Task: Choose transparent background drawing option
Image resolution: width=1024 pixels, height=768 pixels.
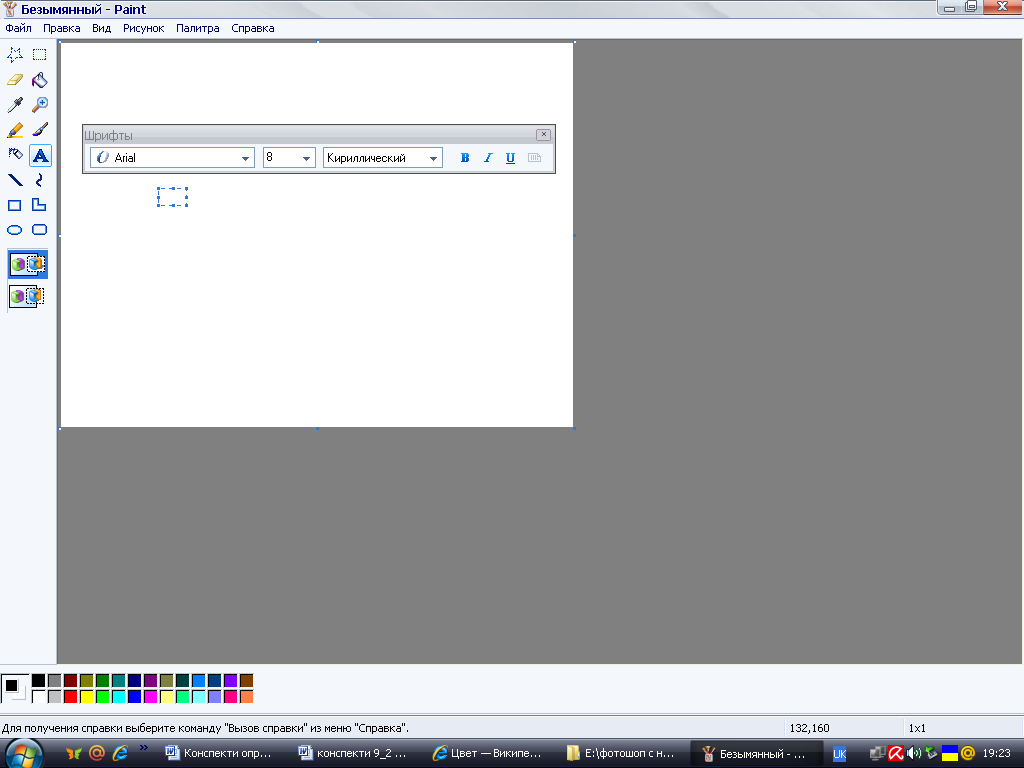Action: tap(27, 296)
